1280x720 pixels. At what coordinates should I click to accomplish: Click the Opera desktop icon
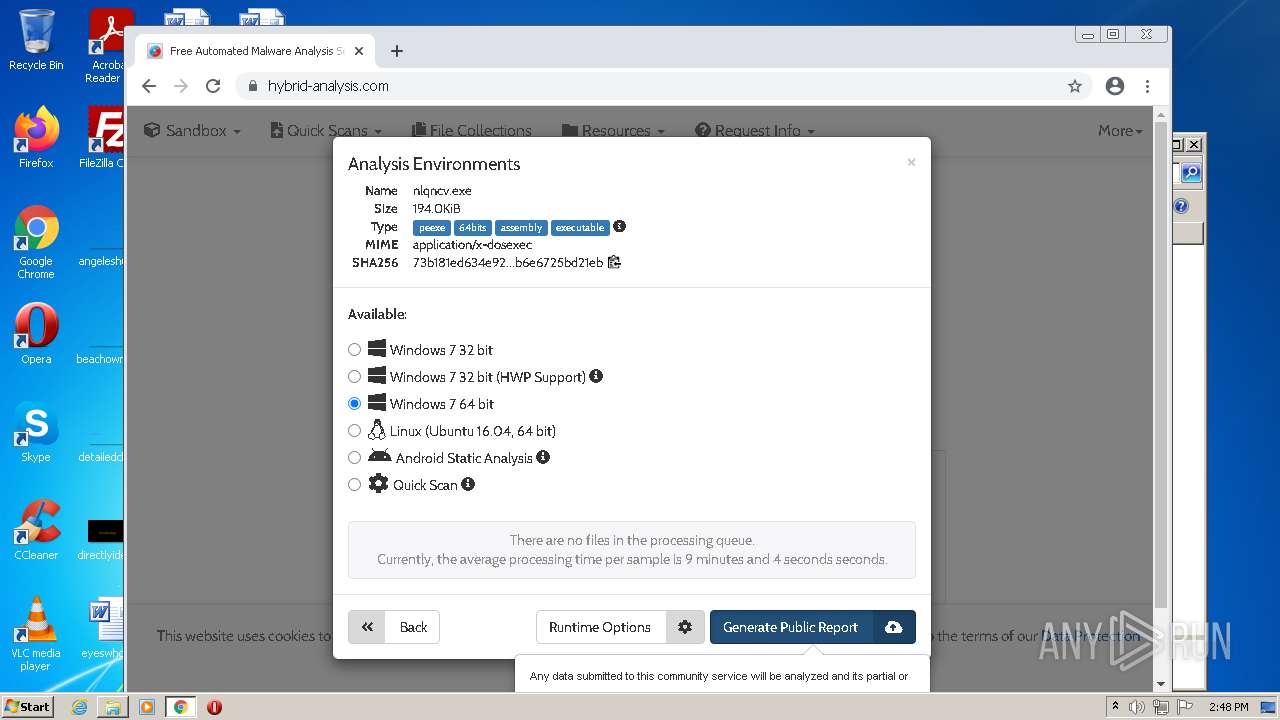[x=36, y=334]
